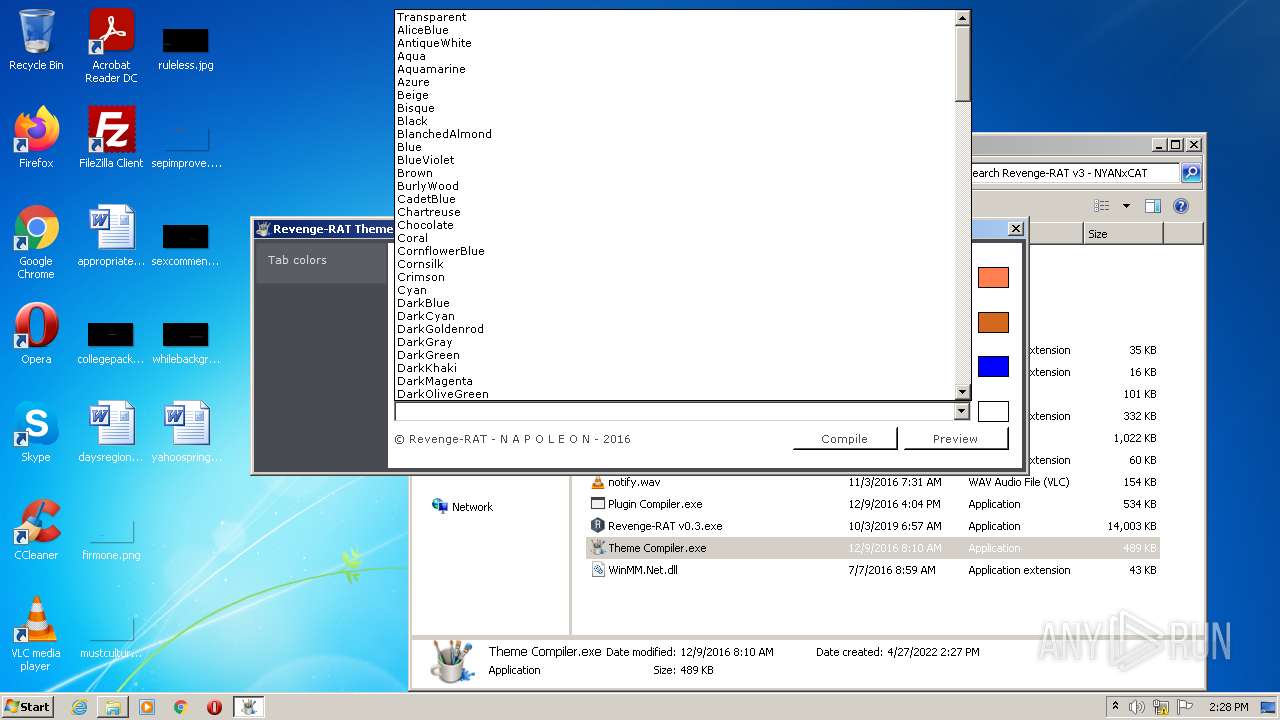
Task: Click the Action Center flag tray icon
Action: tap(1187, 707)
